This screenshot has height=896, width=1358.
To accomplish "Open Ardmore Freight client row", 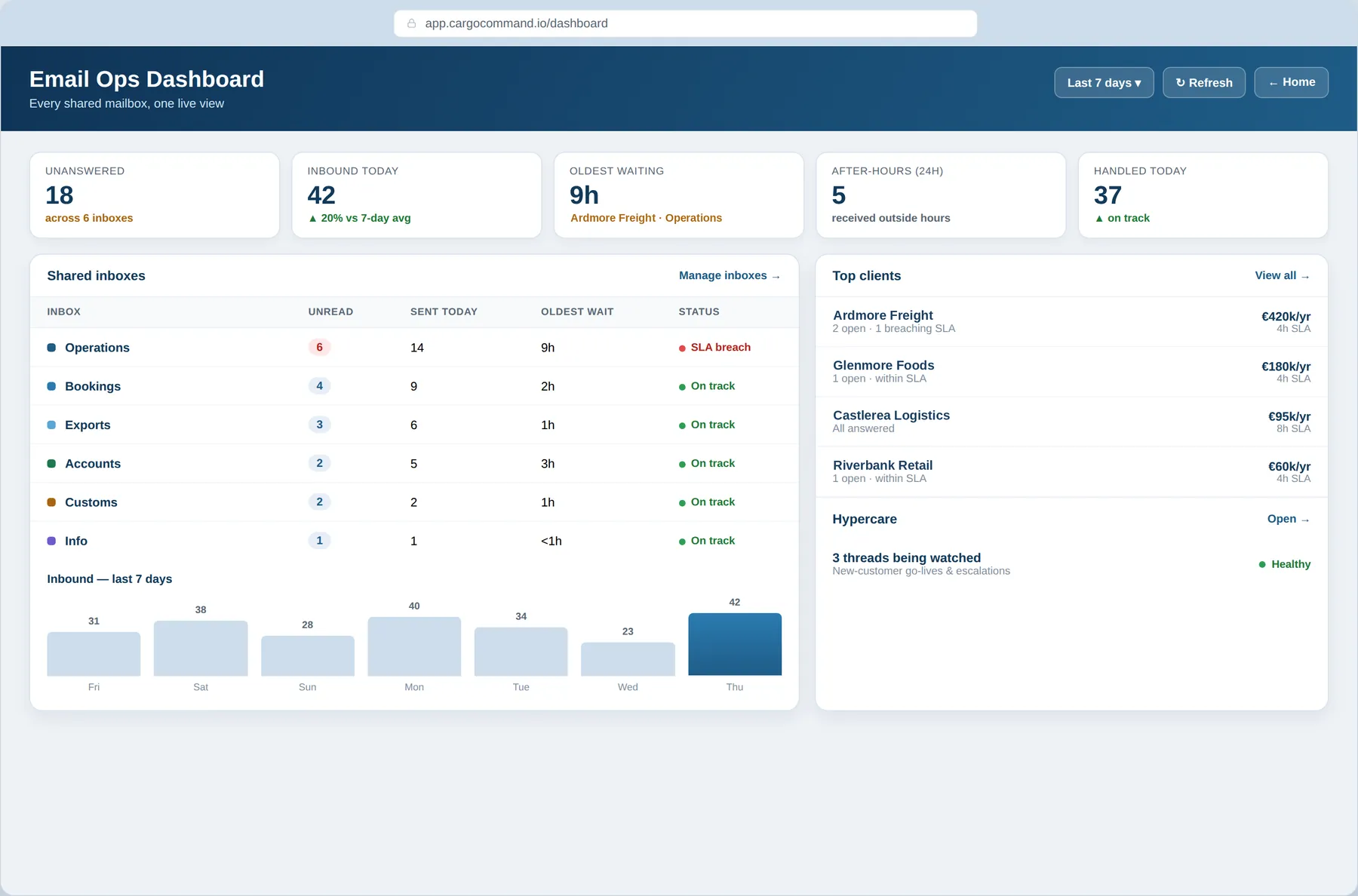I will 1071,322.
